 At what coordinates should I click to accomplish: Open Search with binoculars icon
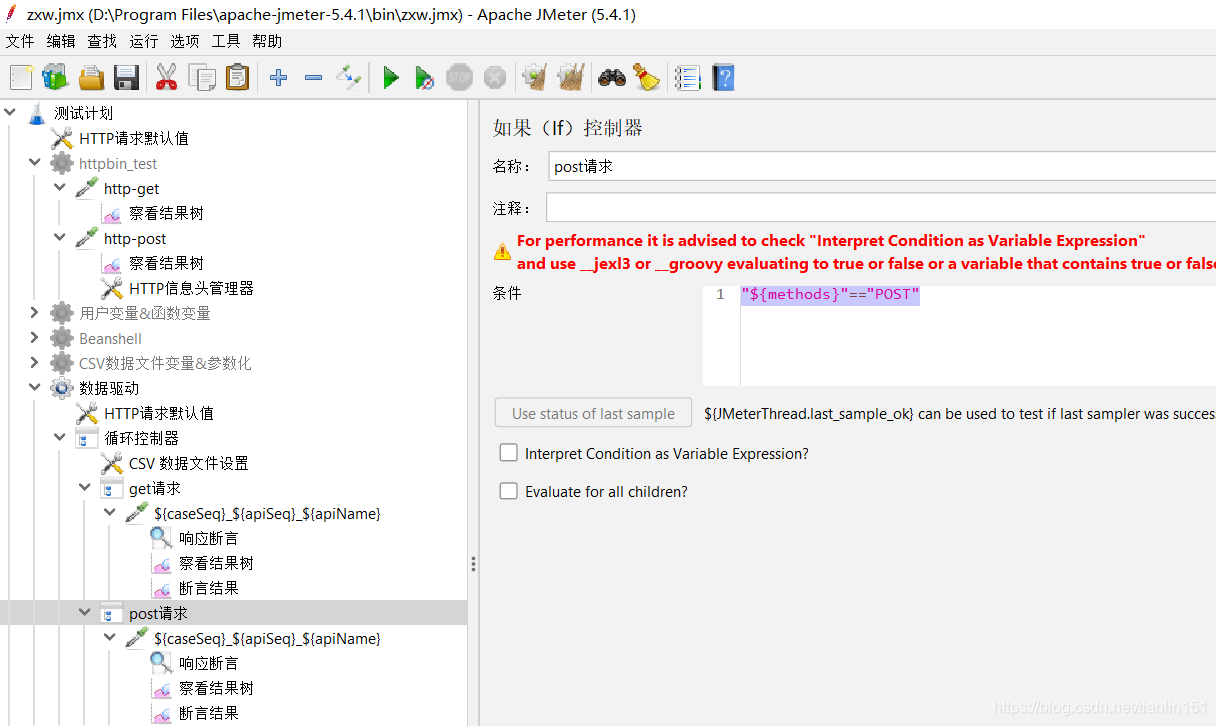tap(612, 77)
